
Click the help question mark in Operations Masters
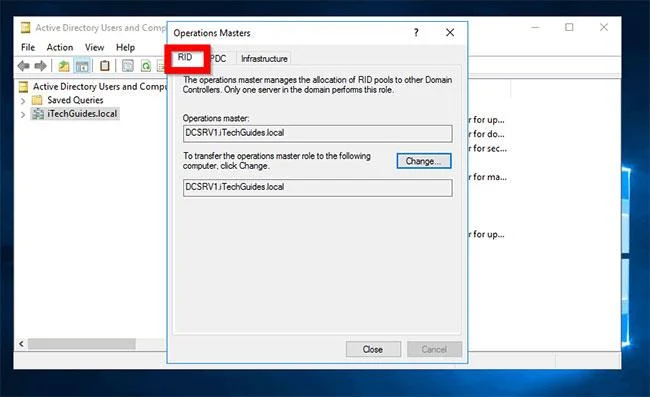[x=416, y=33]
